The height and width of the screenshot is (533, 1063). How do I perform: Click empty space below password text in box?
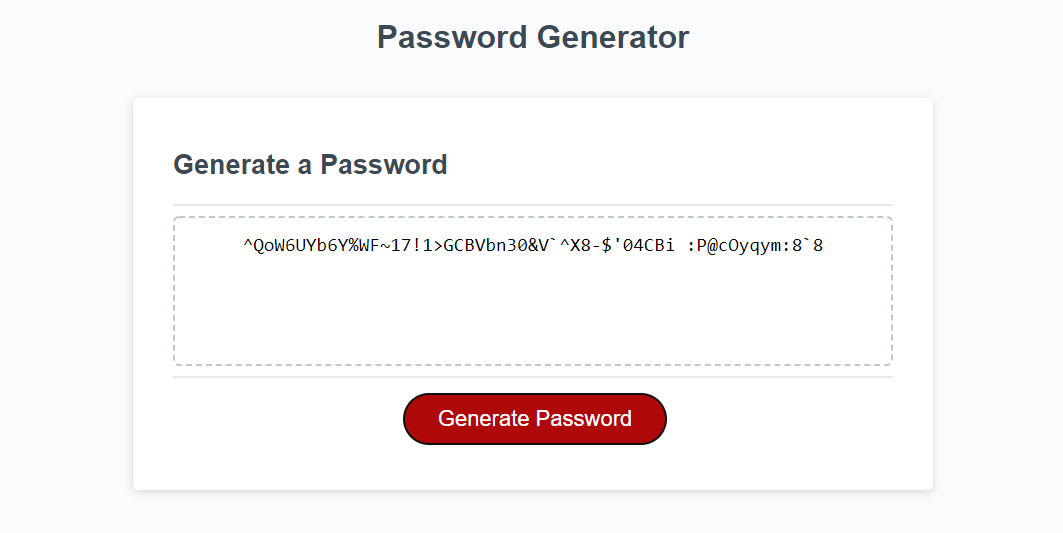point(533,312)
